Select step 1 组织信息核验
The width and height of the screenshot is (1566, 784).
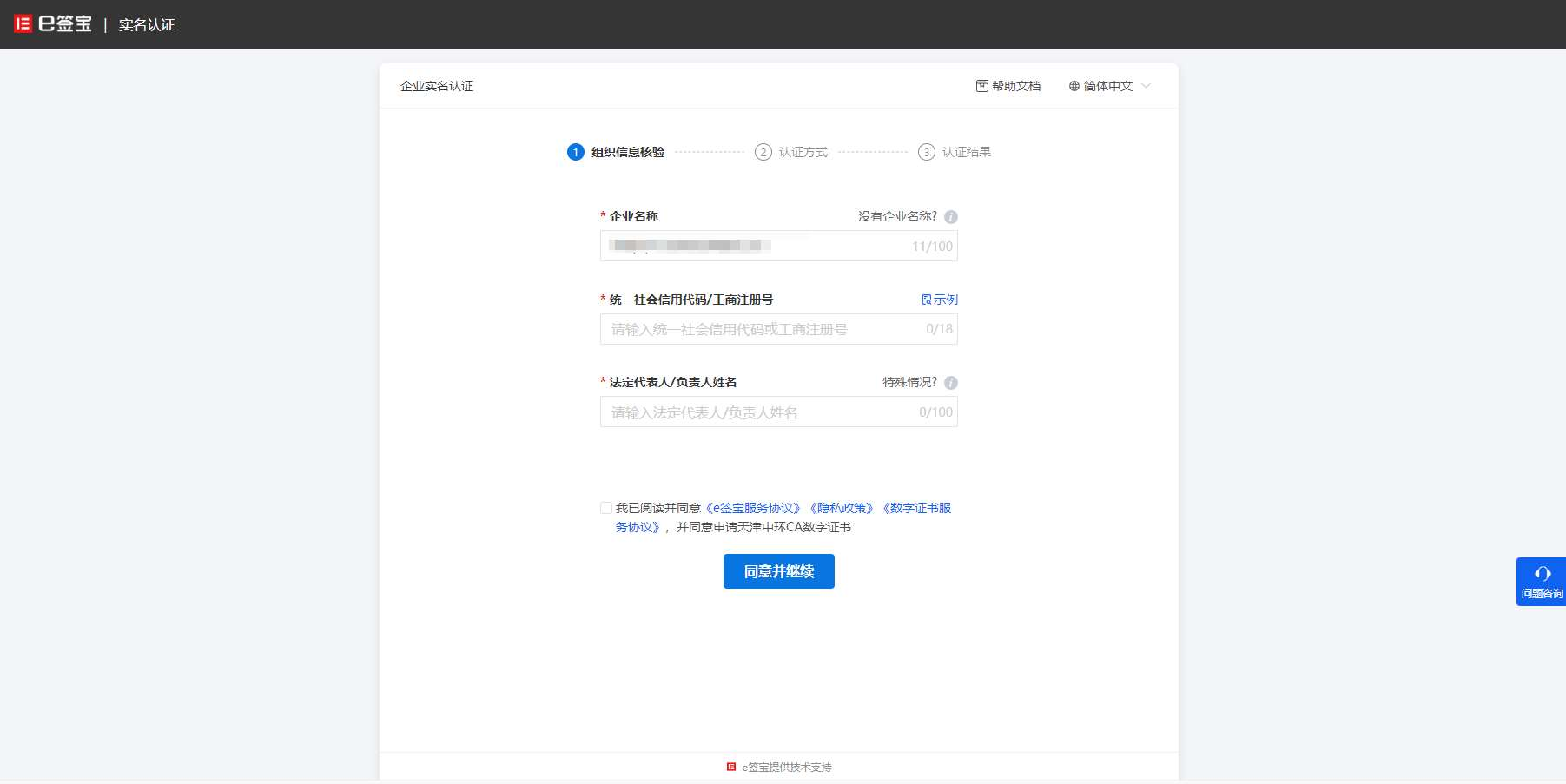coord(616,152)
